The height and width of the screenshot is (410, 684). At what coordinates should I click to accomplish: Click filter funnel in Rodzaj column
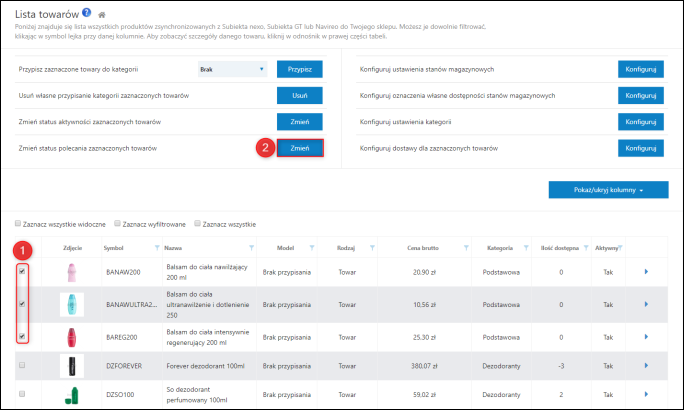click(372, 248)
